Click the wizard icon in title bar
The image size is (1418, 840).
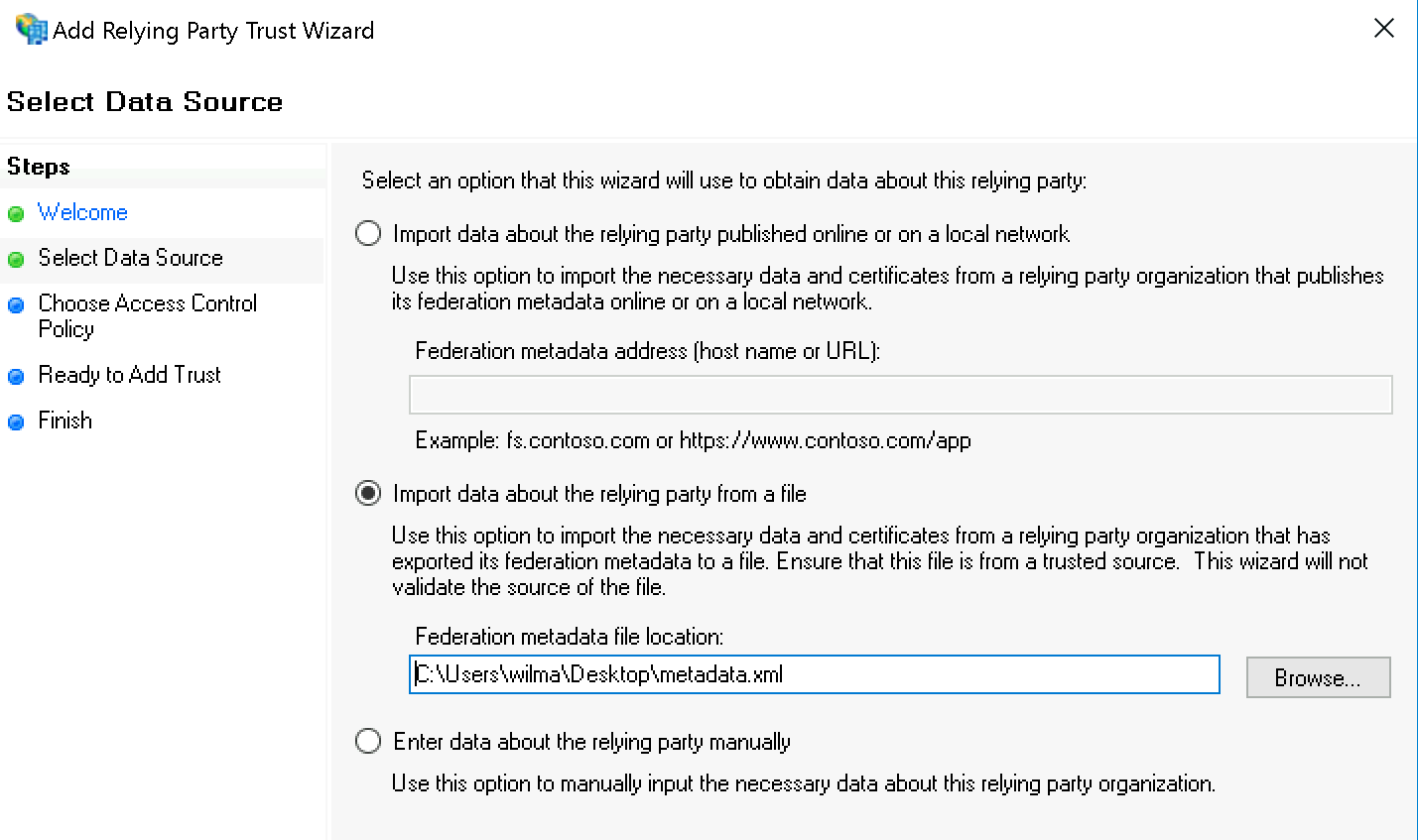click(31, 29)
